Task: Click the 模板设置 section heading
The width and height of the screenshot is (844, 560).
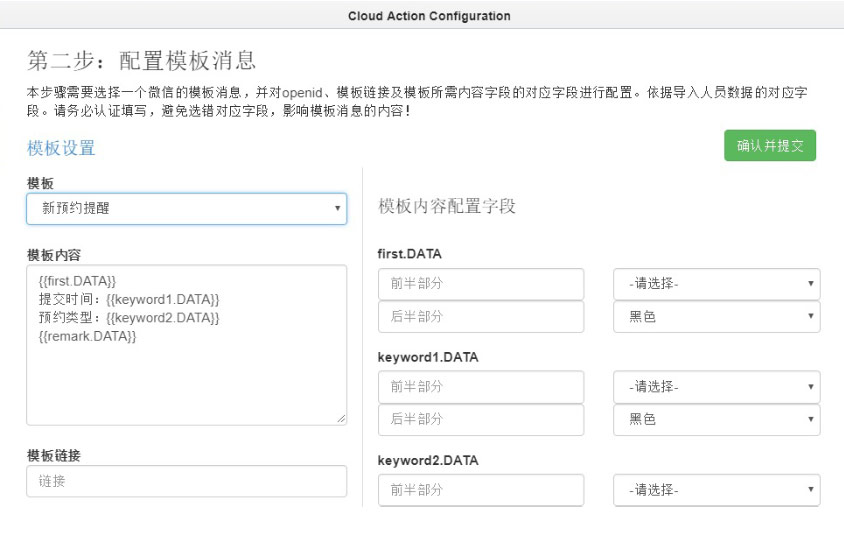Action: click(x=61, y=148)
